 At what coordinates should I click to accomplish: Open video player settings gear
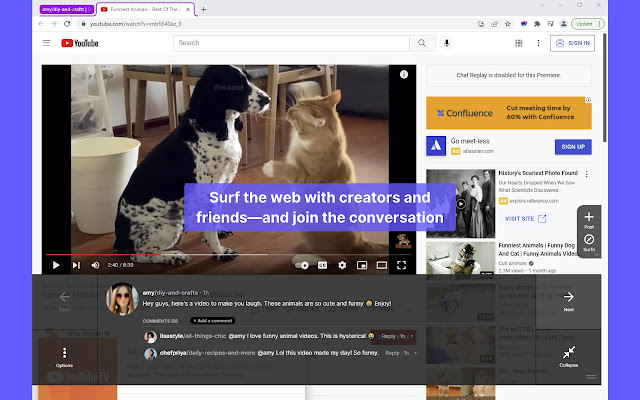click(x=342, y=265)
